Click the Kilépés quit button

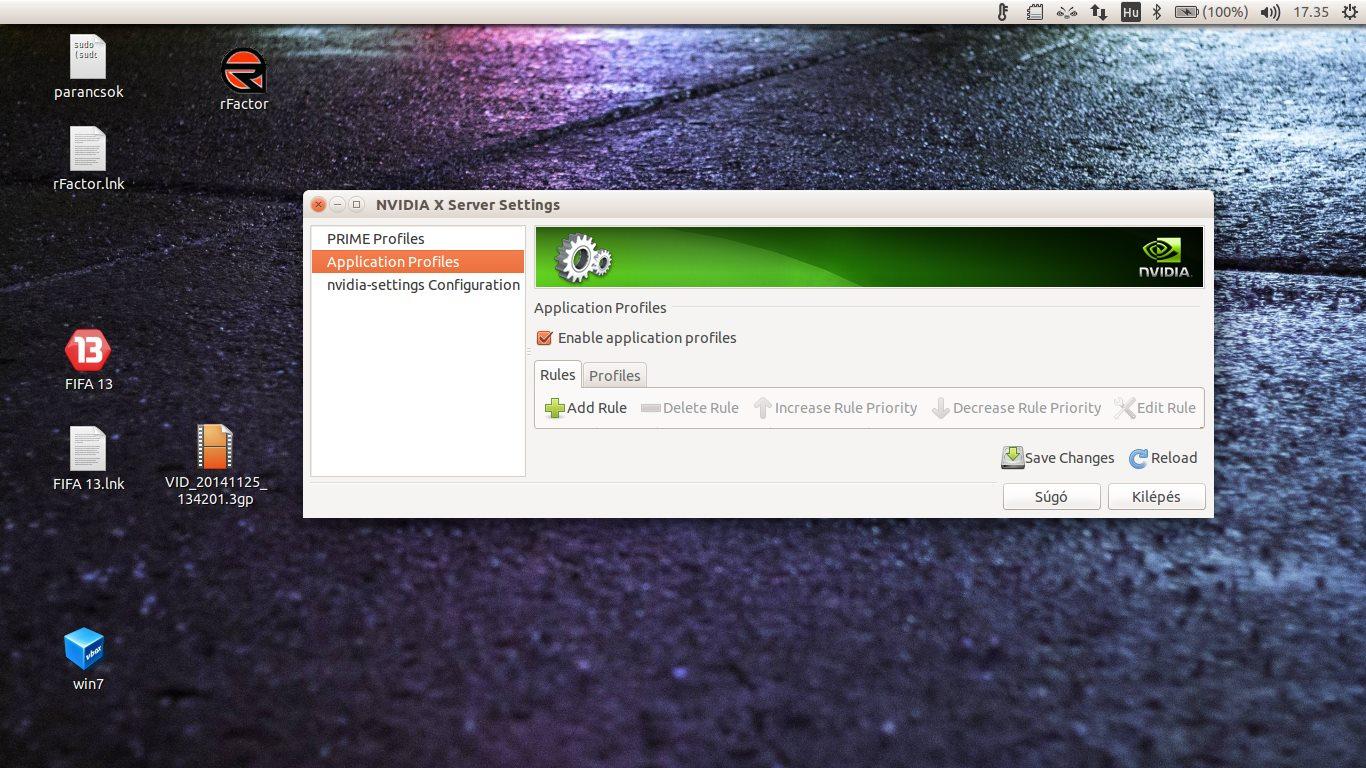(x=1156, y=497)
